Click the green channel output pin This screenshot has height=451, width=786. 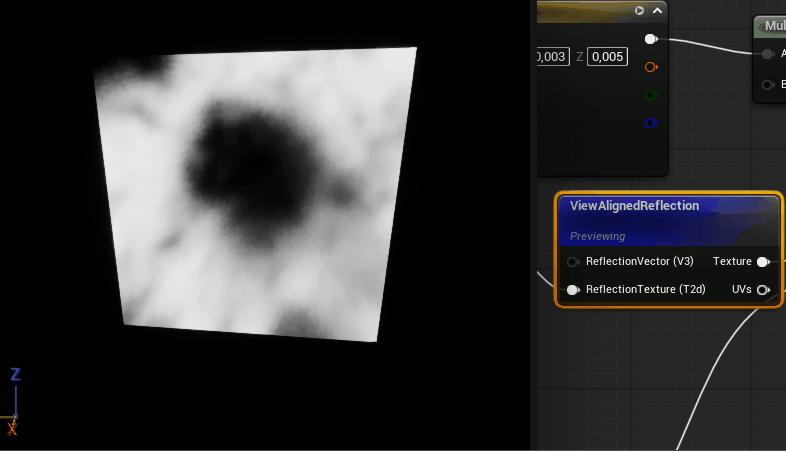point(650,95)
